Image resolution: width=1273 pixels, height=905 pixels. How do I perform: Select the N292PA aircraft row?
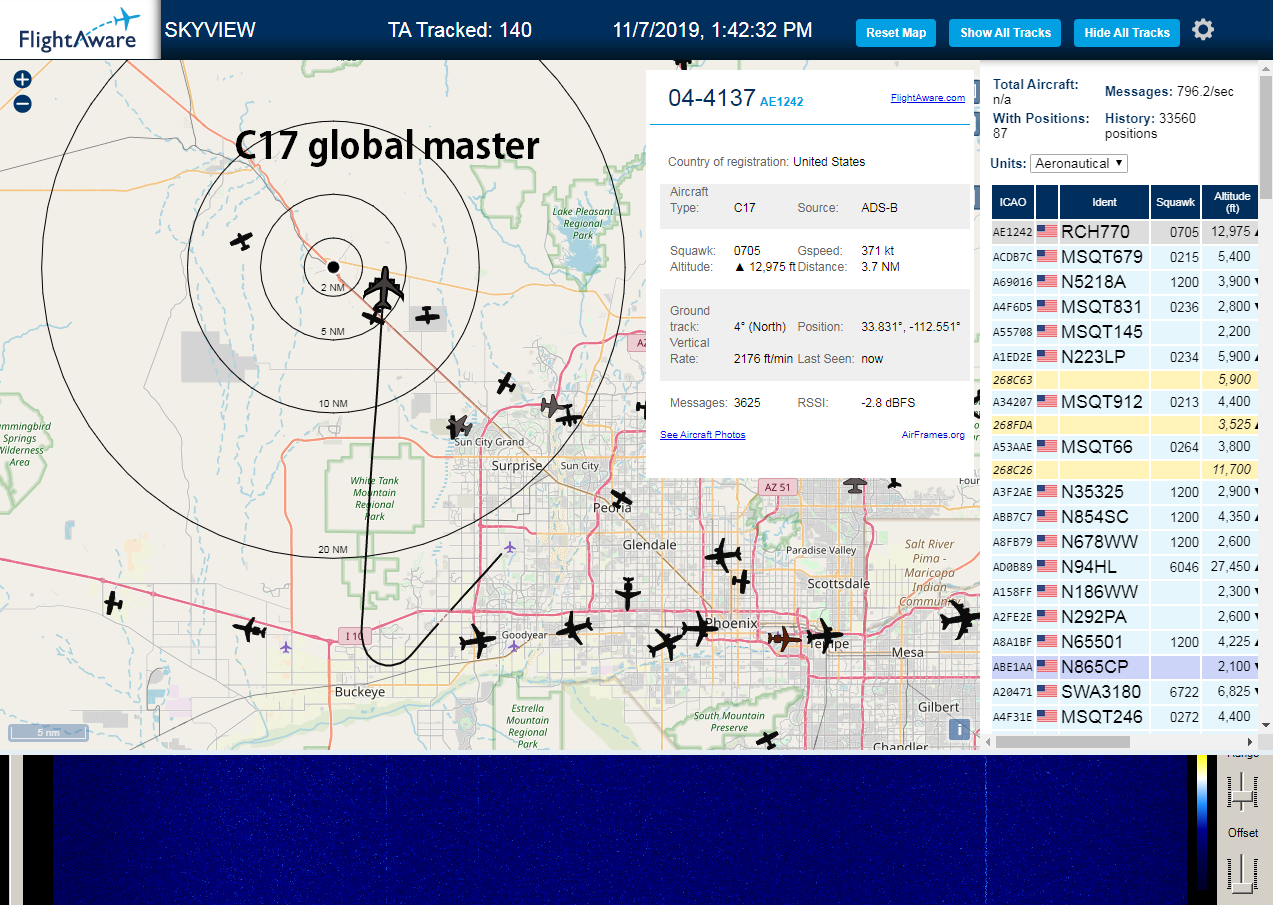coord(1126,617)
